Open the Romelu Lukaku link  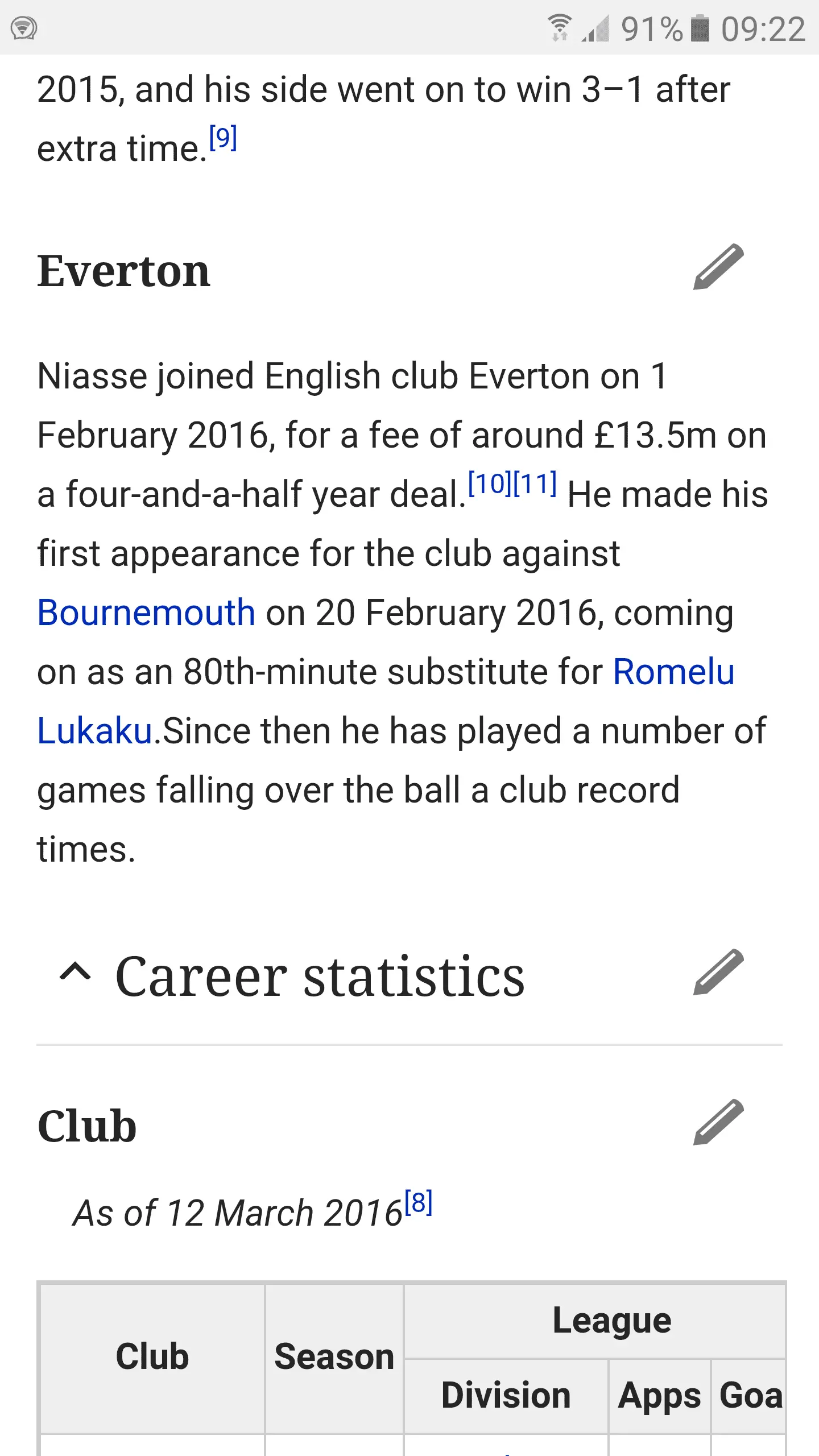673,672
